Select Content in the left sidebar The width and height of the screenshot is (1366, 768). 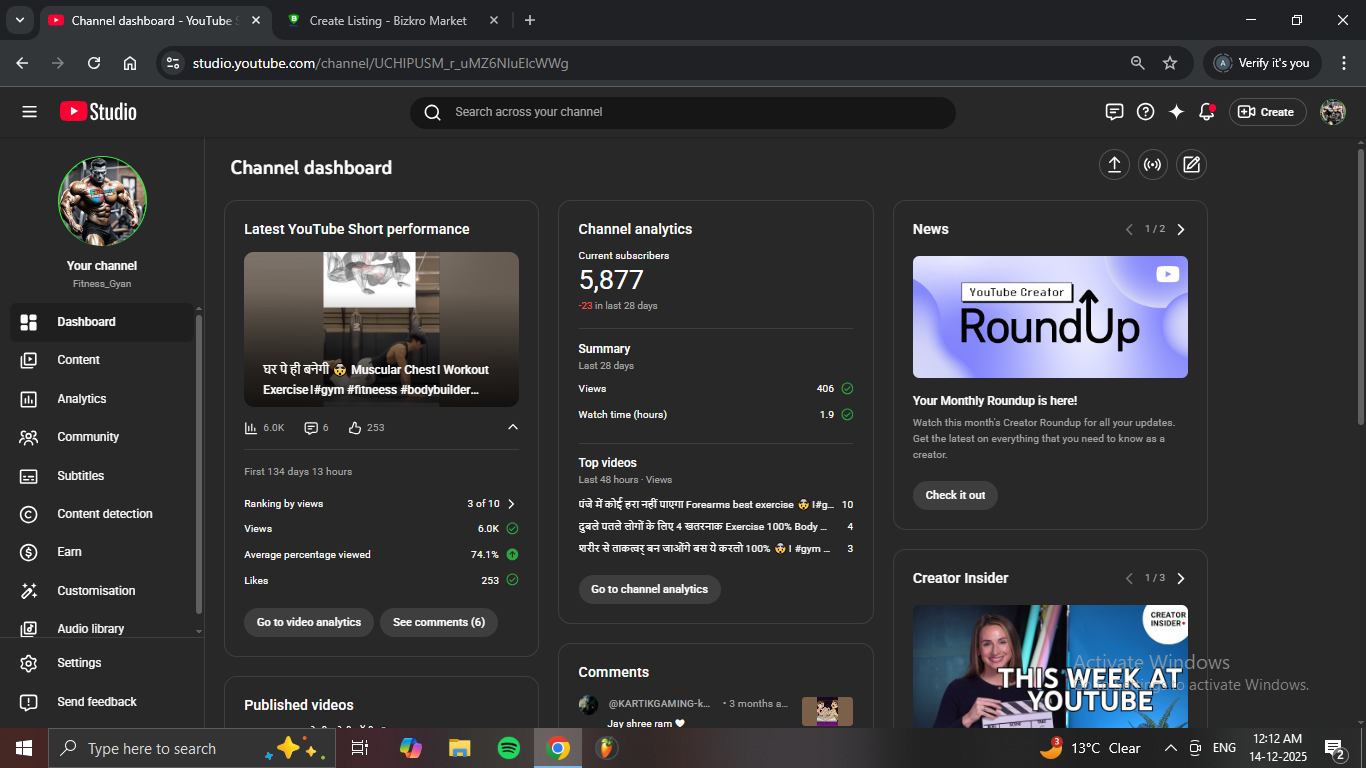(x=78, y=360)
